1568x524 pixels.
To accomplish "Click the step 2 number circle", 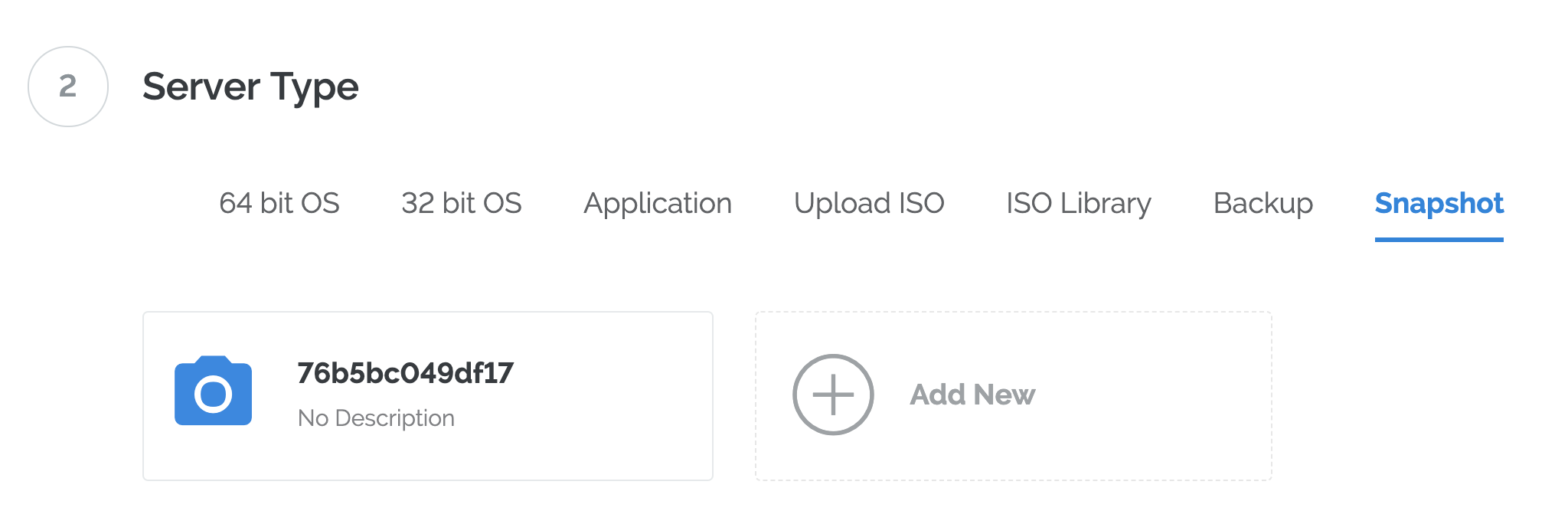I will (68, 87).
